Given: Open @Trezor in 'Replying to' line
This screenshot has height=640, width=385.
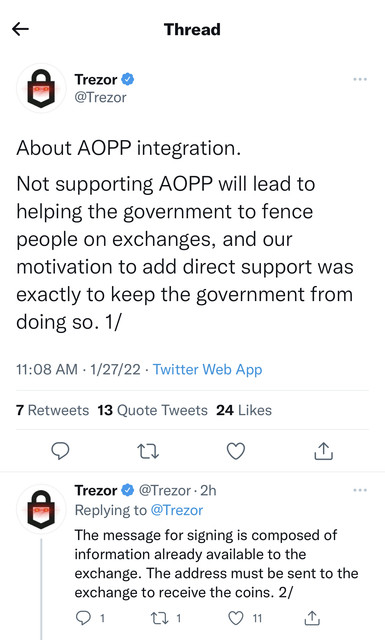Looking at the screenshot, I should [x=176, y=510].
